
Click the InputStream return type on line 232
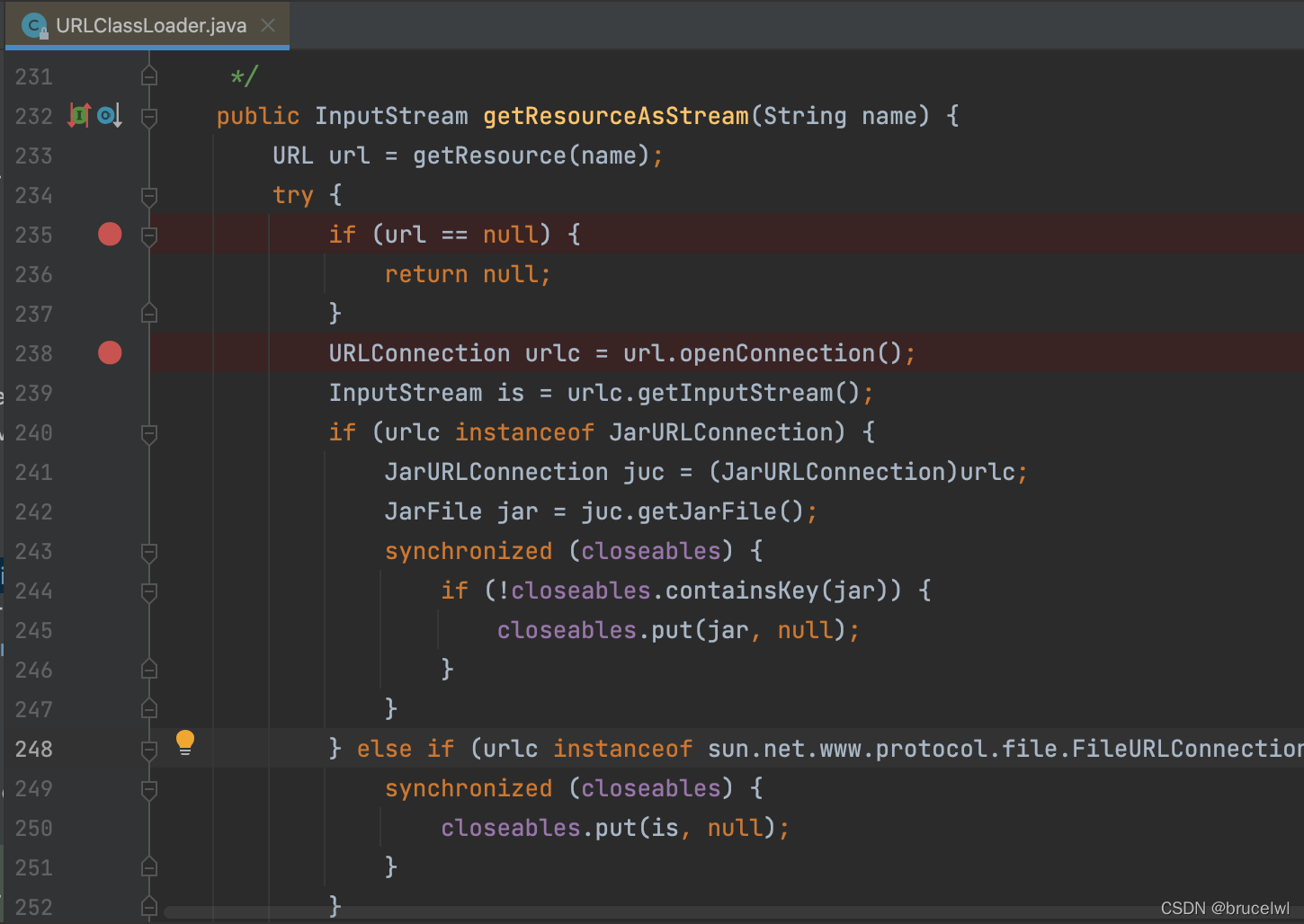[x=391, y=116]
